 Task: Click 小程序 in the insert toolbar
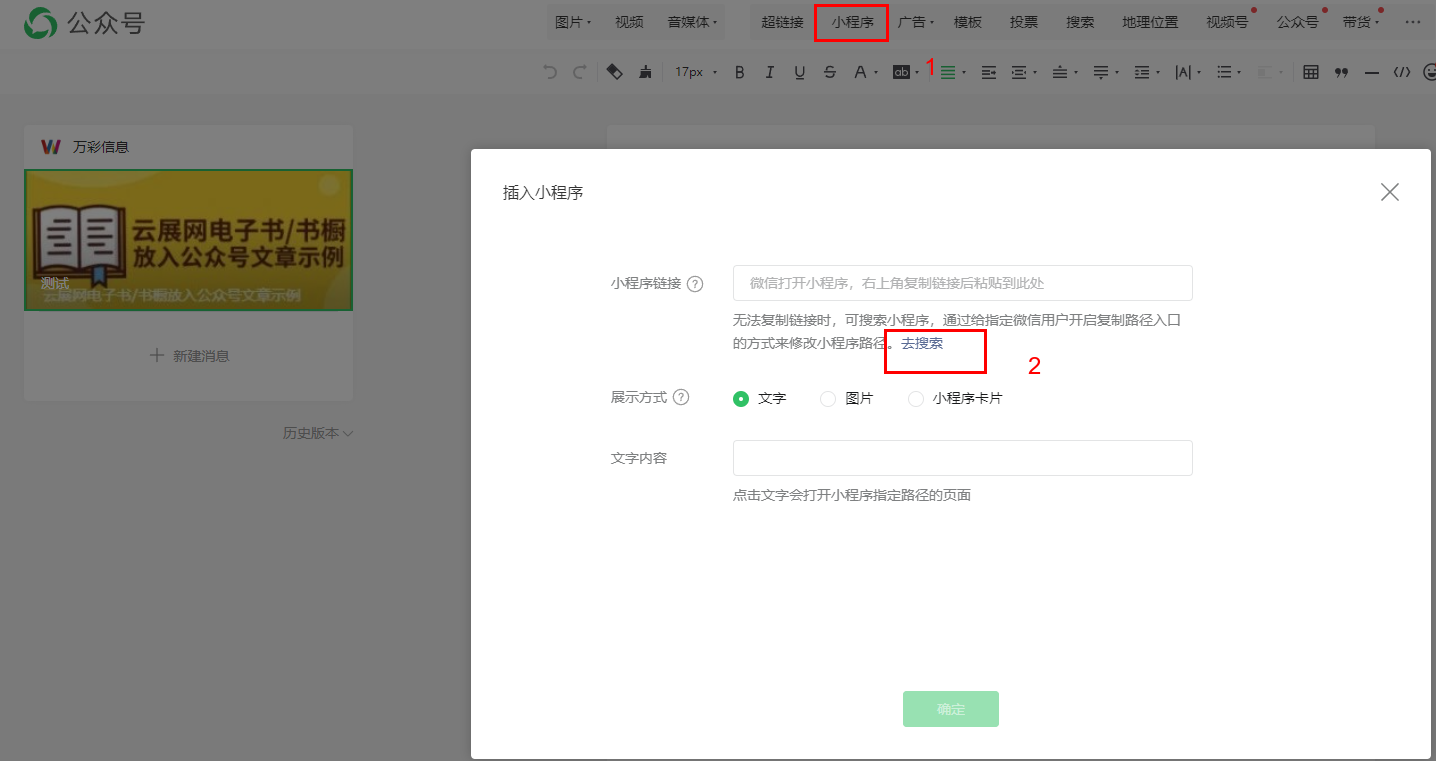click(852, 22)
